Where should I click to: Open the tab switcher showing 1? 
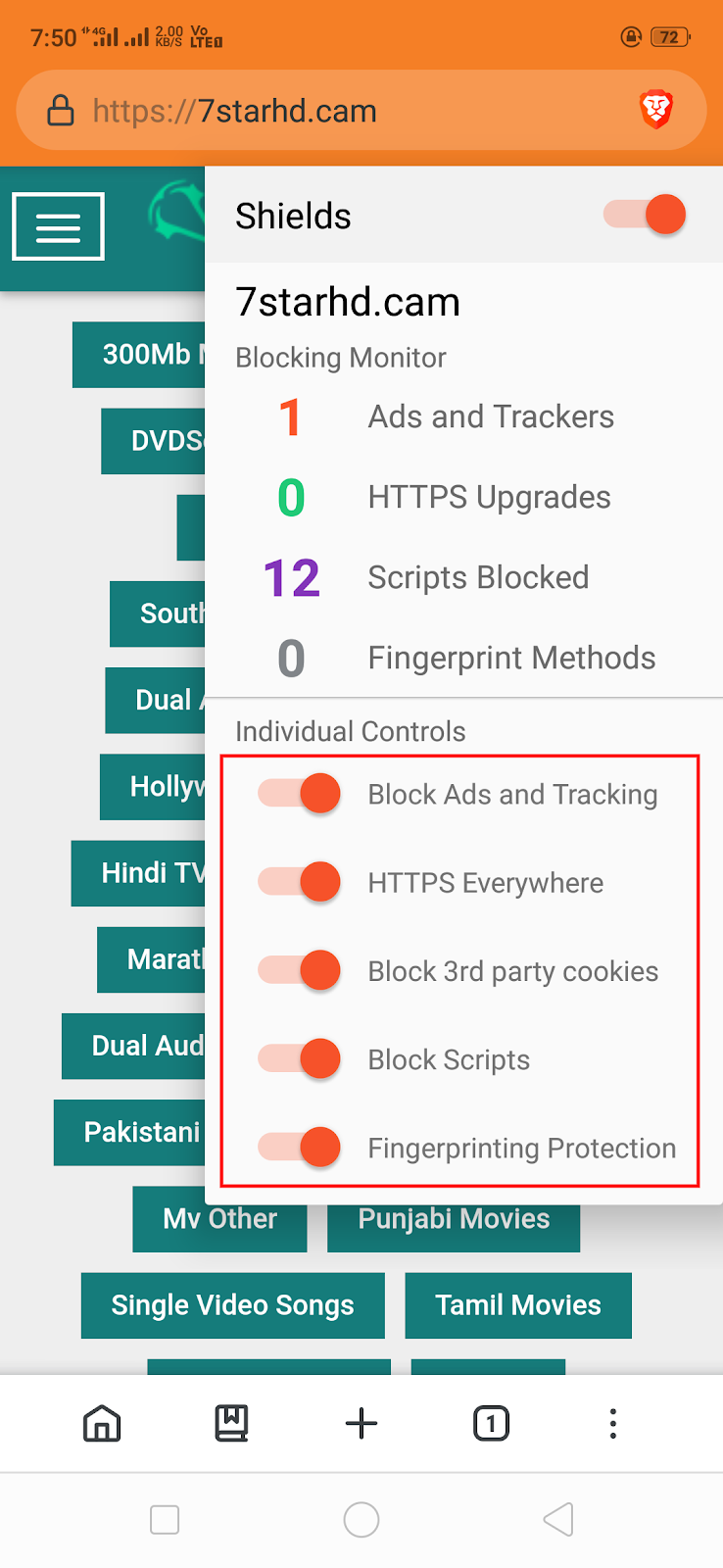pyautogui.click(x=491, y=1423)
